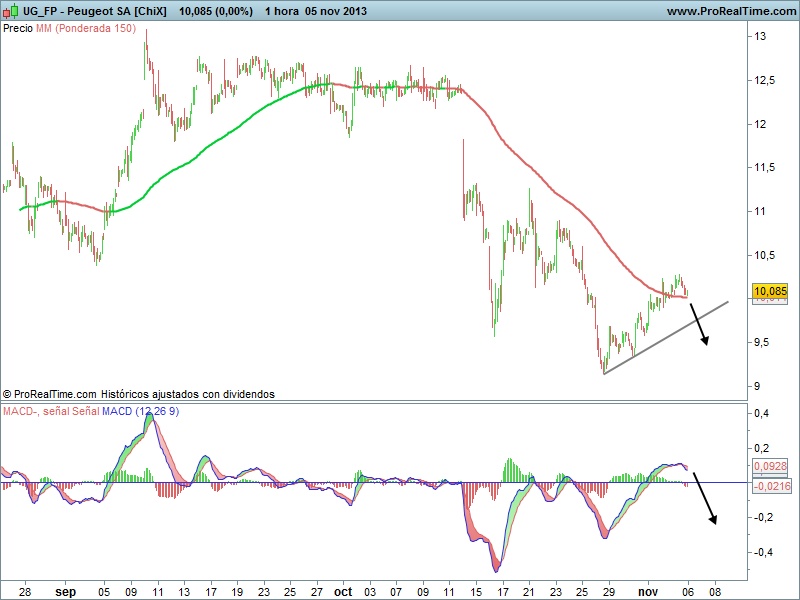Click the '05 nov 2013' date in header
Viewport: 800px width, 600px height.
[x=336, y=11]
